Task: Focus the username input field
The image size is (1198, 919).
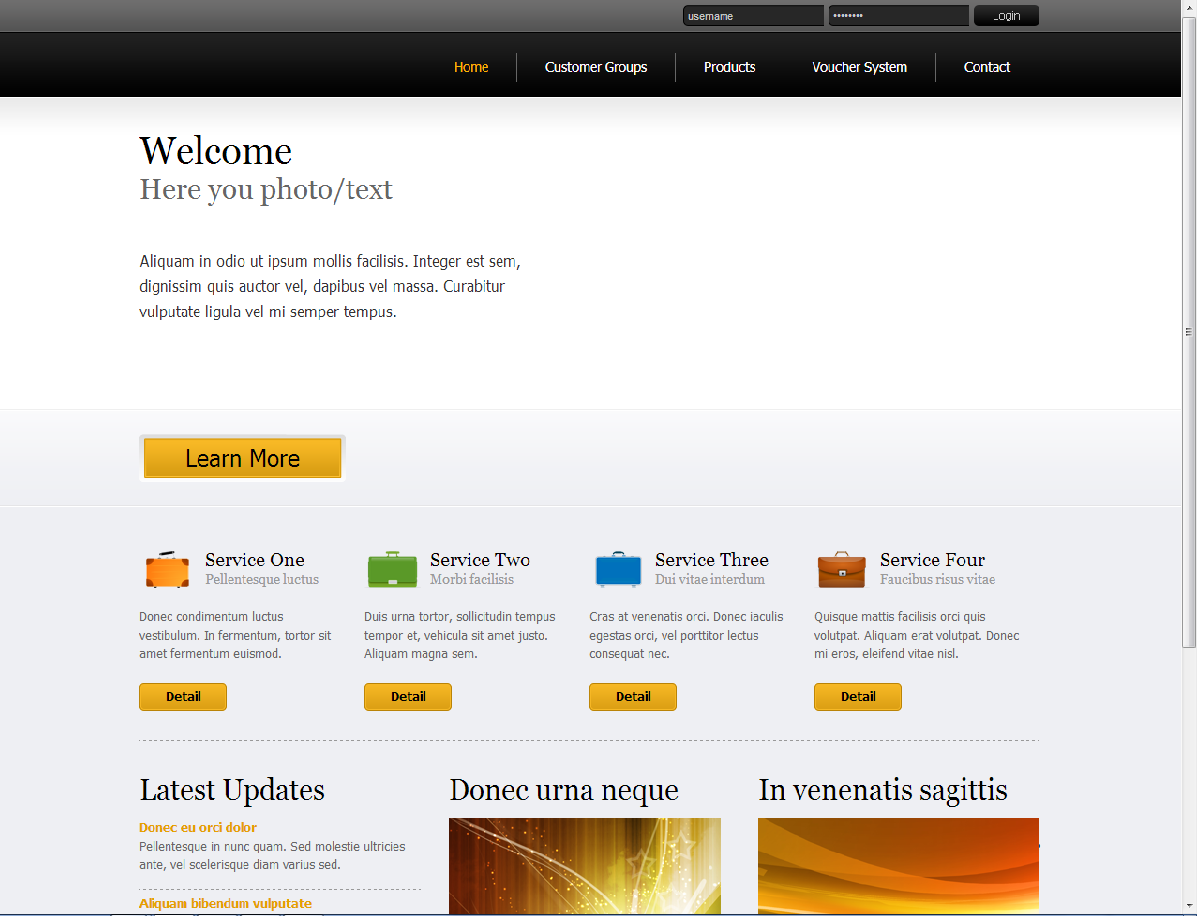Action: (x=752, y=16)
